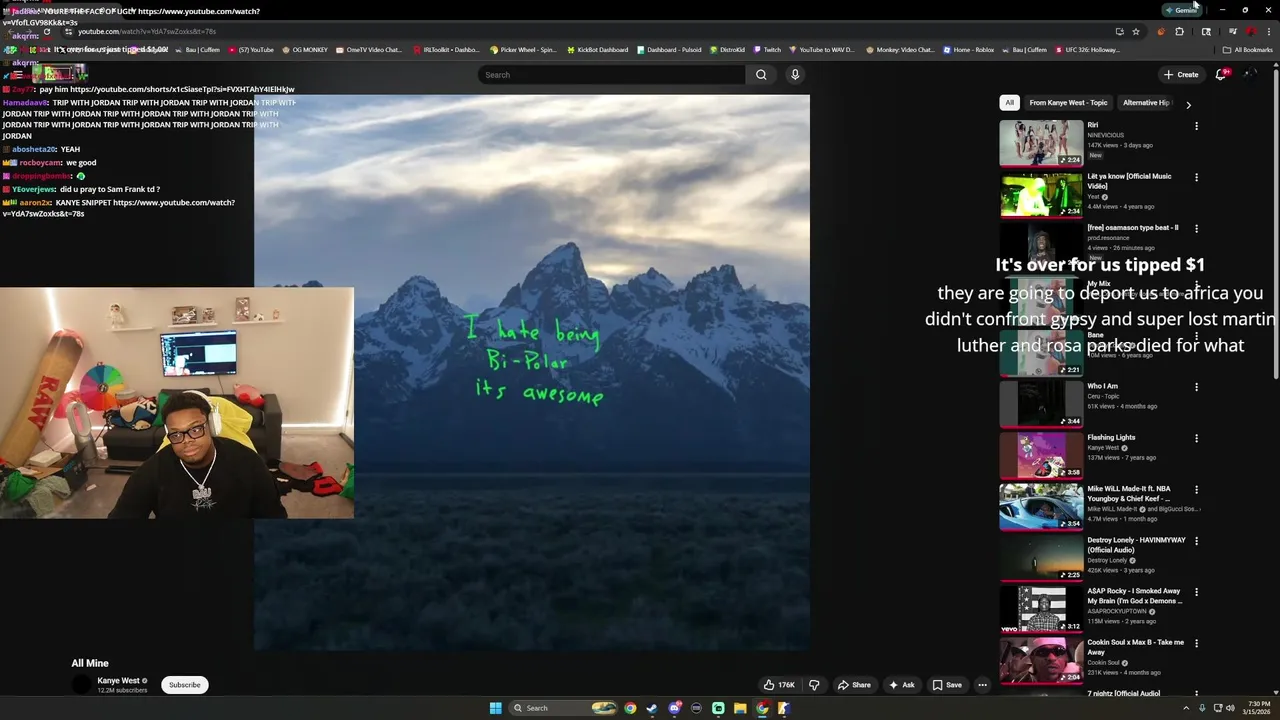Click the microphone icon in system tray
The image size is (1280, 720).
coord(1202,708)
